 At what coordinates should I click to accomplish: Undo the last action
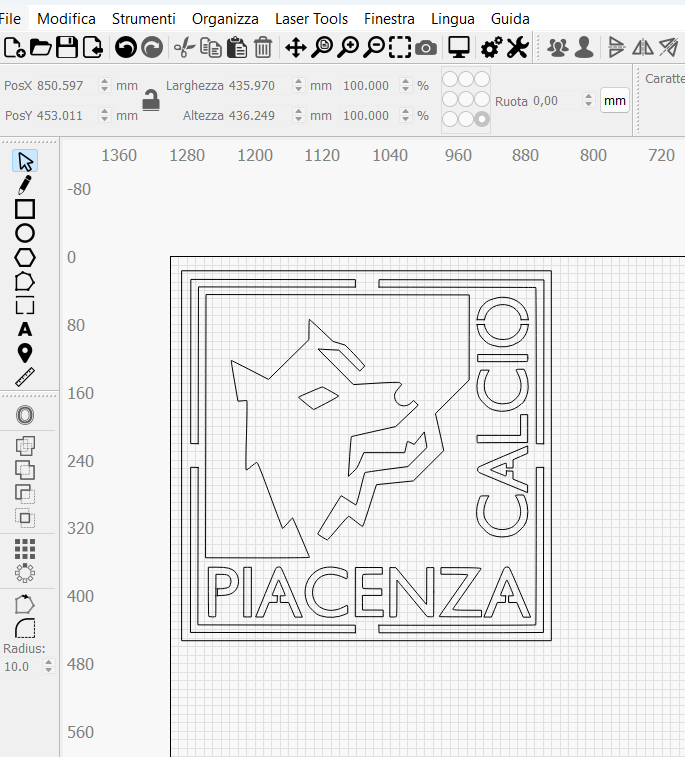[x=126, y=48]
